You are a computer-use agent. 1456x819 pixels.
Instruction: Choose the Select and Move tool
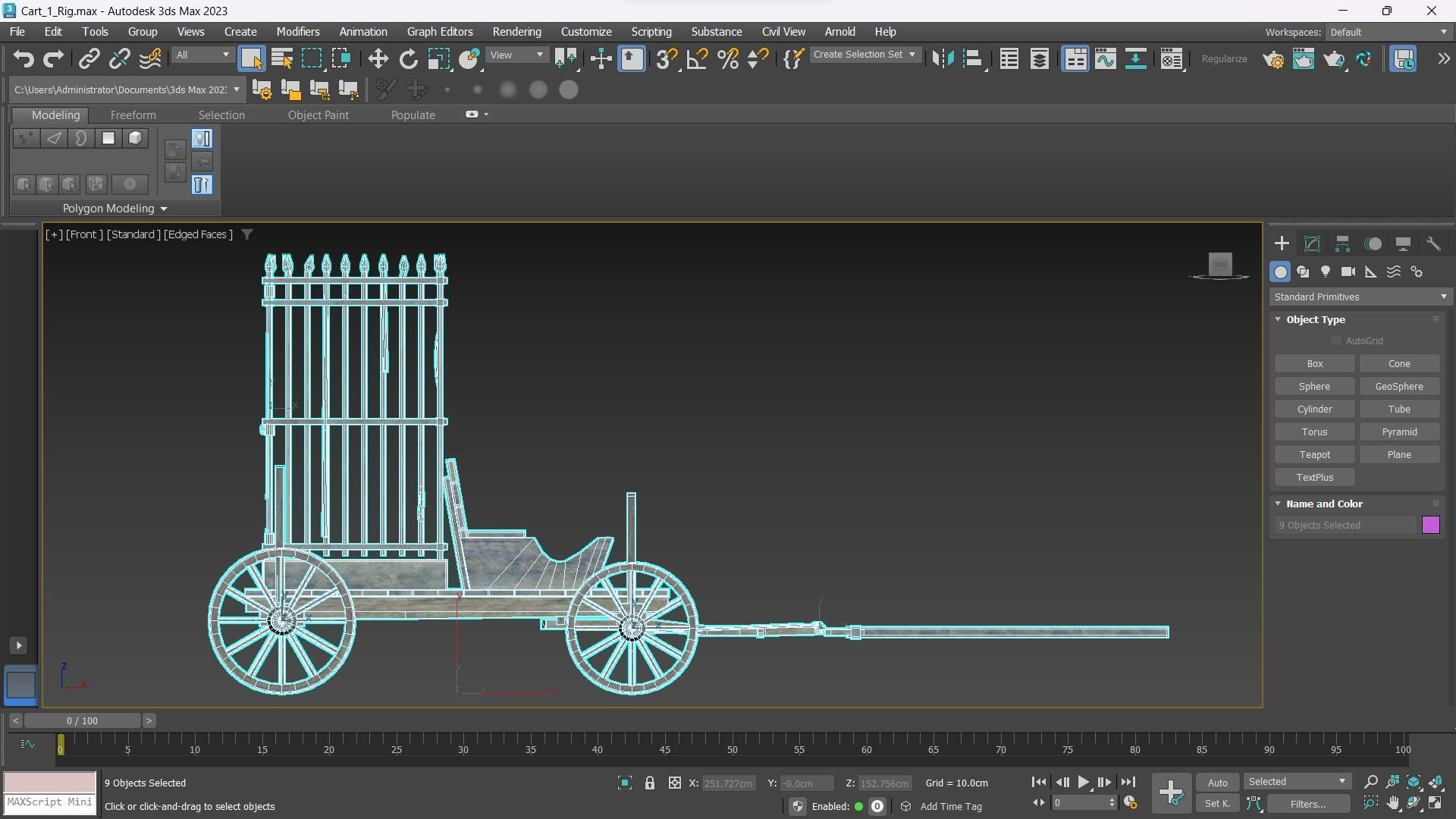[x=378, y=59]
